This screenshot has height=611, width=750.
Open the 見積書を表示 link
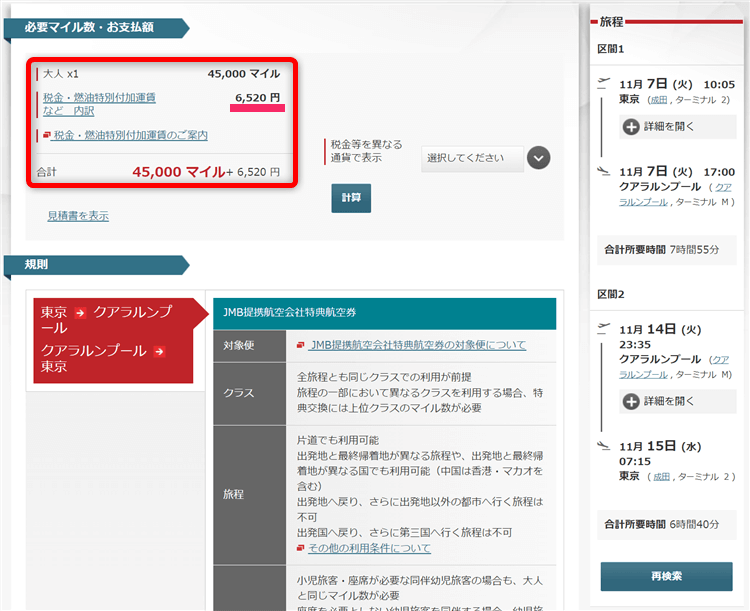pos(78,215)
